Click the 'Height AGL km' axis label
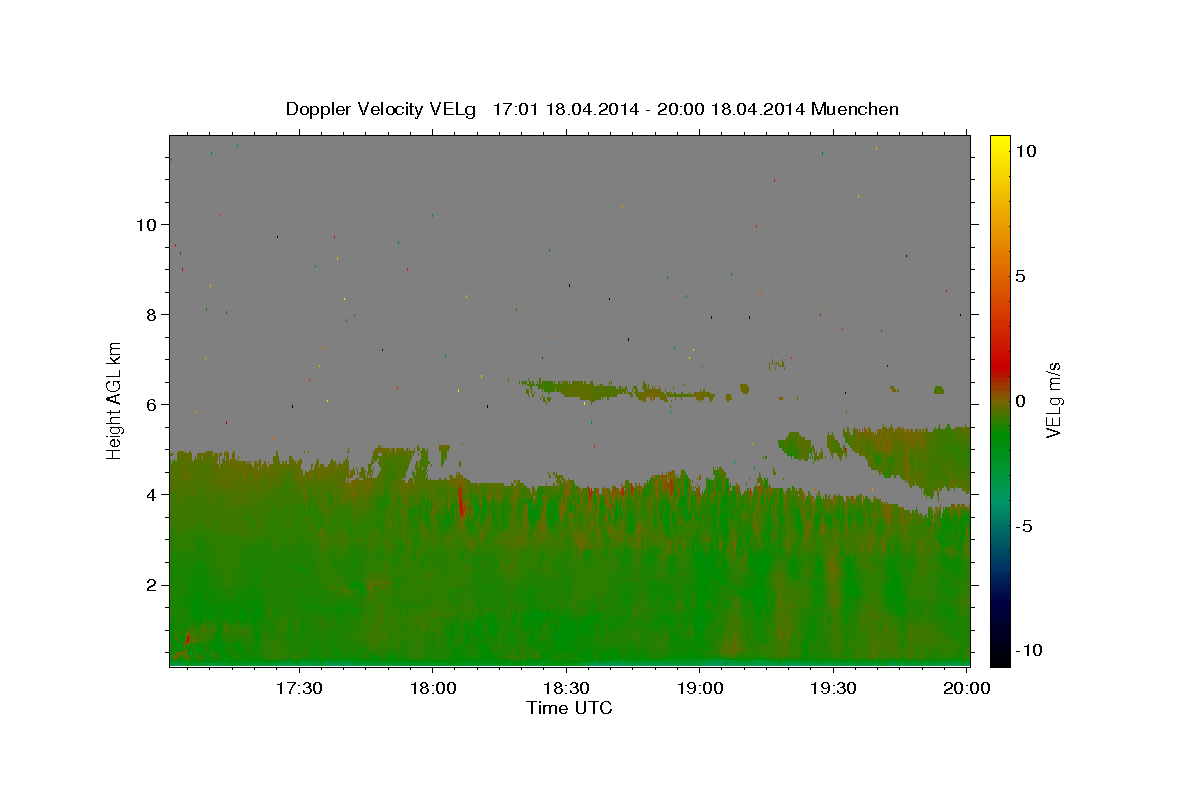1200x800 pixels. pyautogui.click(x=114, y=400)
